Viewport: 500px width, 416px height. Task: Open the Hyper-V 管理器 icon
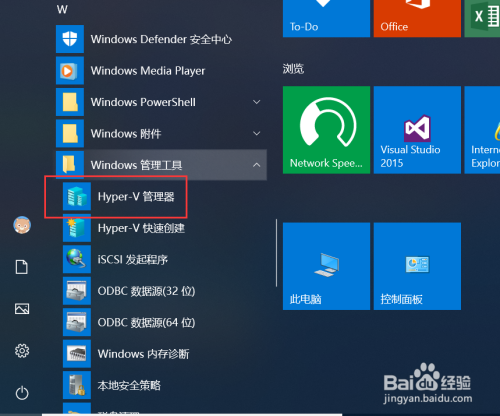tap(77, 196)
